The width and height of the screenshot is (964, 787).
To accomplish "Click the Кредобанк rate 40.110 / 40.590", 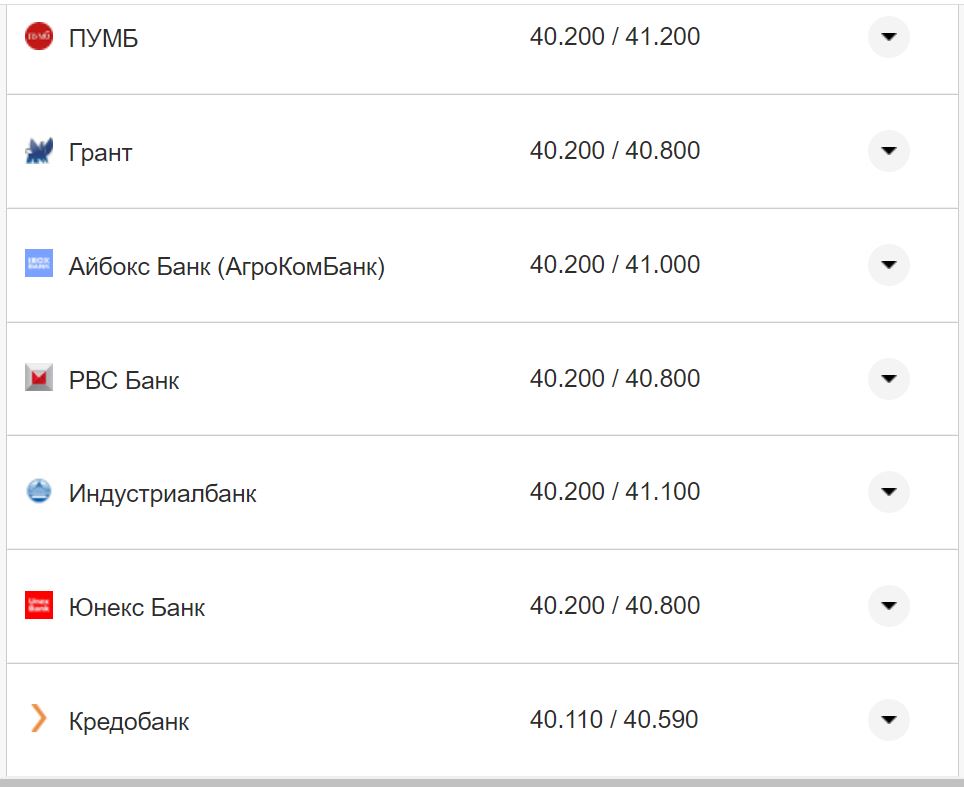I will (x=614, y=720).
